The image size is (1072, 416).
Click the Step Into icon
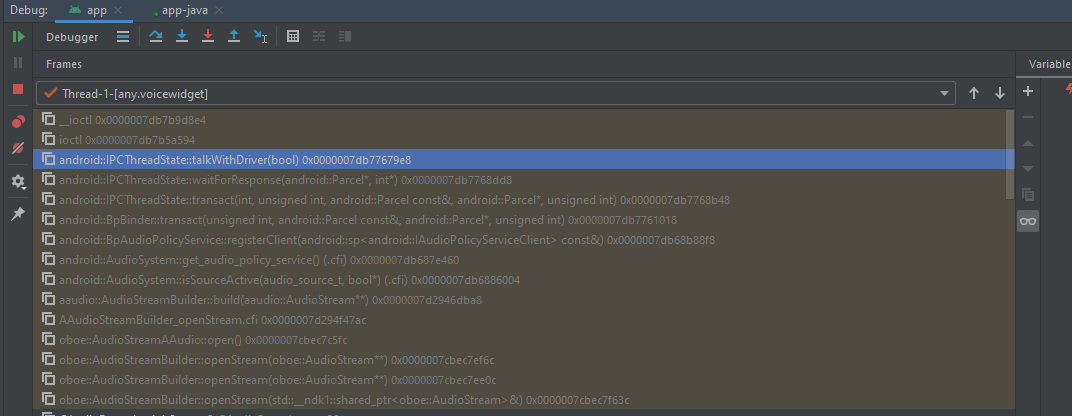click(x=182, y=36)
